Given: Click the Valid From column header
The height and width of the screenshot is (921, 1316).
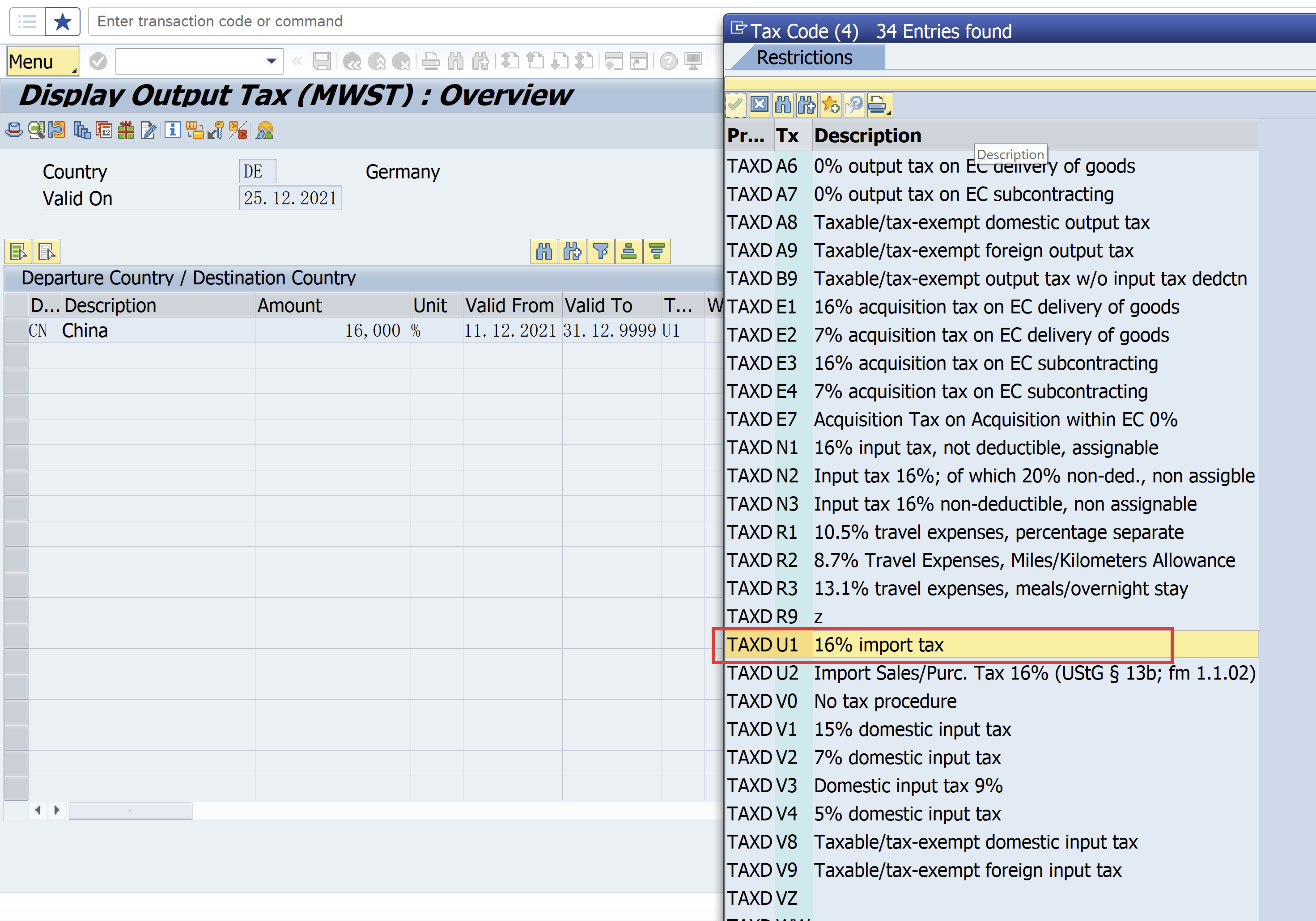Looking at the screenshot, I should point(513,305).
